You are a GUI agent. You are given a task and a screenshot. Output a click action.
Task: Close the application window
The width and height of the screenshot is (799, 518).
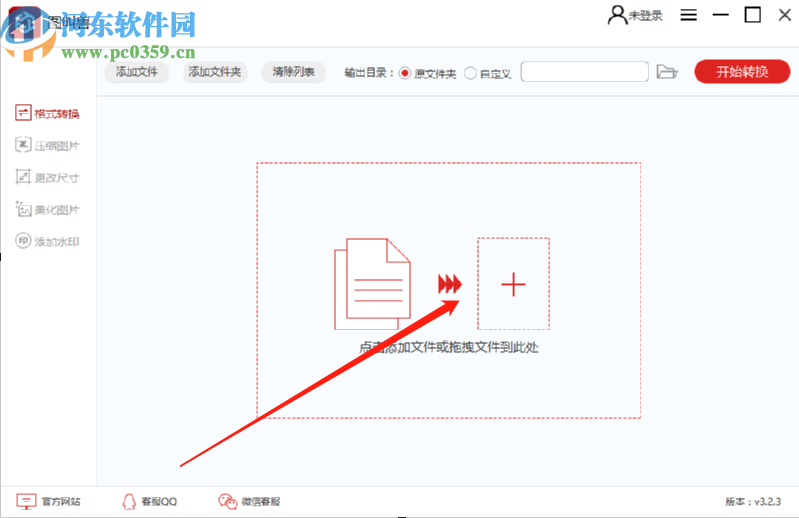tap(785, 15)
